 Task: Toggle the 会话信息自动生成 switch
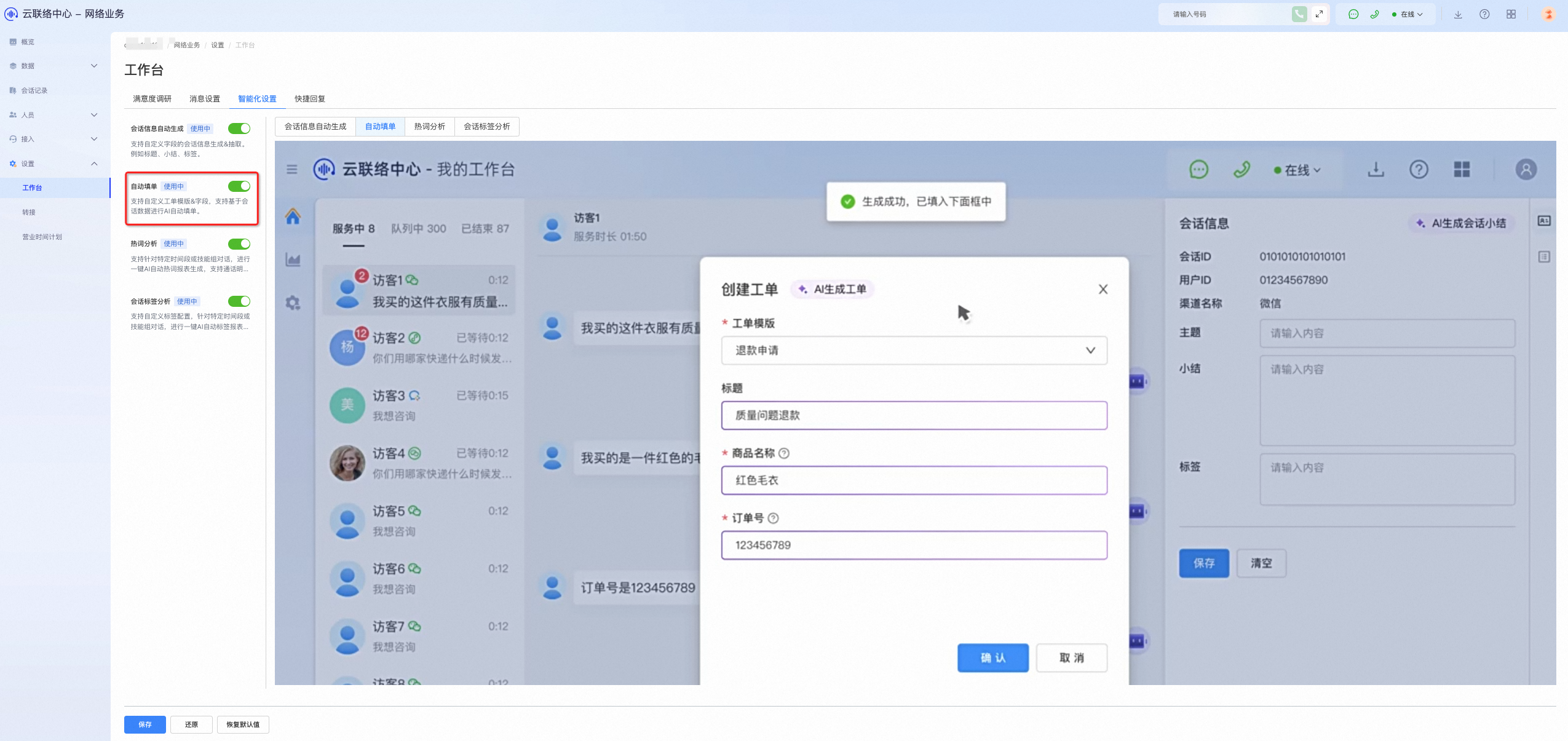click(x=239, y=129)
